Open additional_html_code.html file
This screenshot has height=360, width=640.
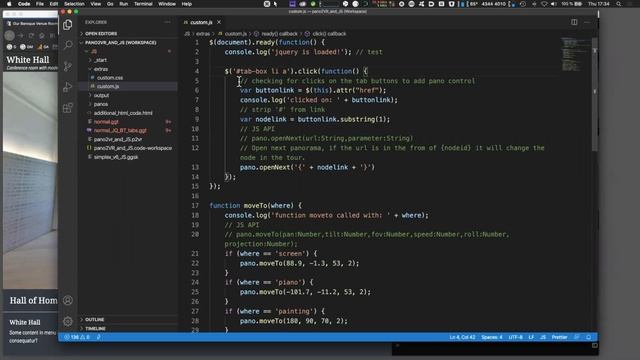[x=123, y=113]
